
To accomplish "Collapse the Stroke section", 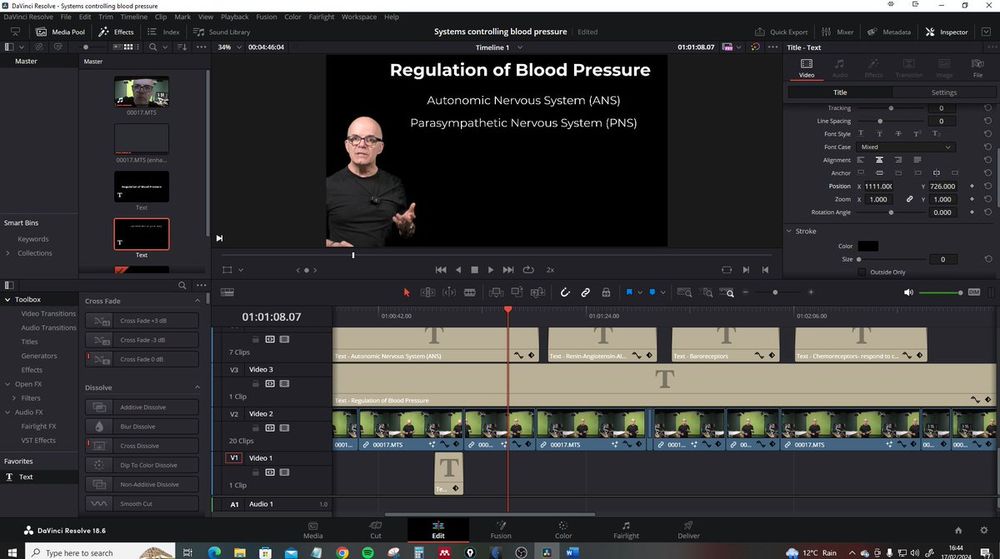I will pyautogui.click(x=789, y=231).
